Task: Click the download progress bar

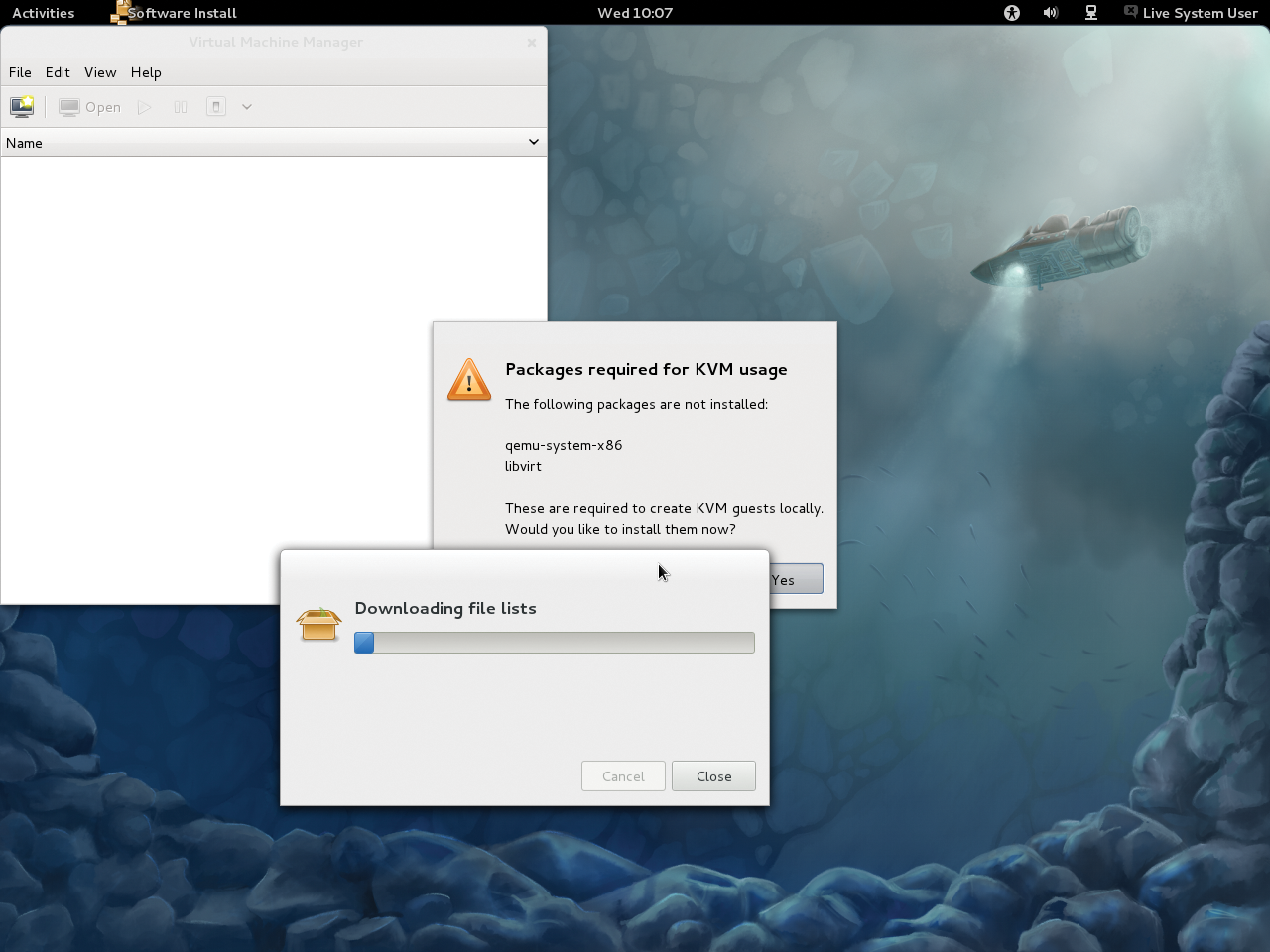Action: coord(554,643)
